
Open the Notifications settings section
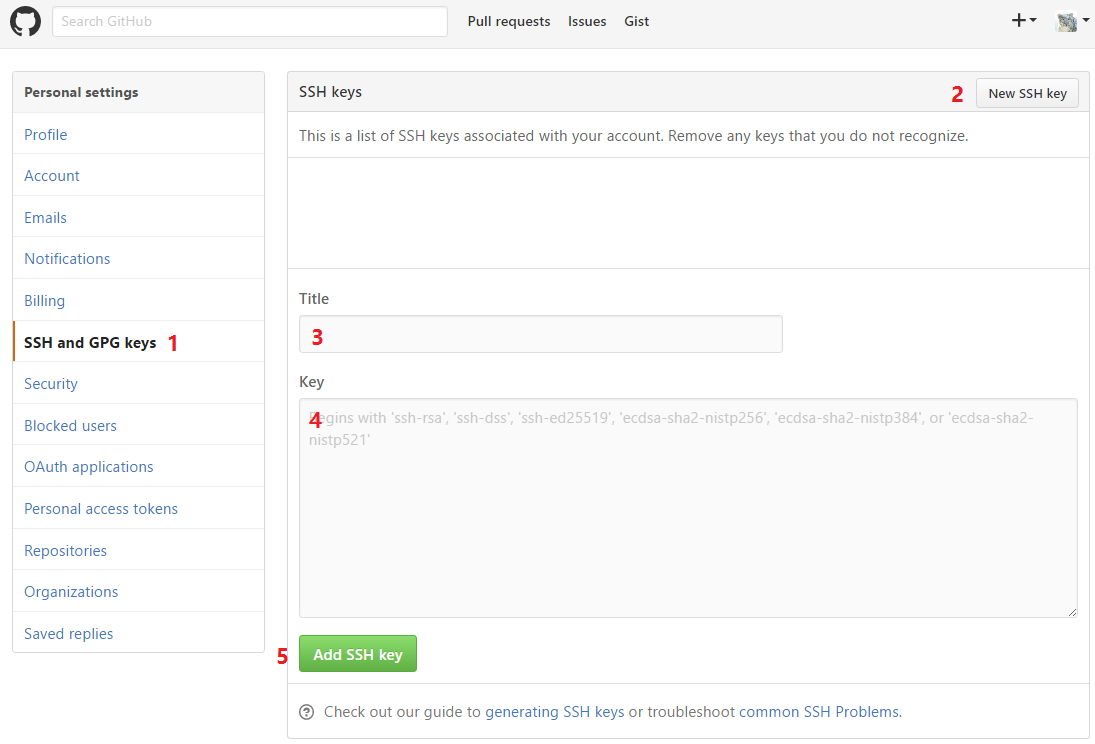(x=67, y=258)
